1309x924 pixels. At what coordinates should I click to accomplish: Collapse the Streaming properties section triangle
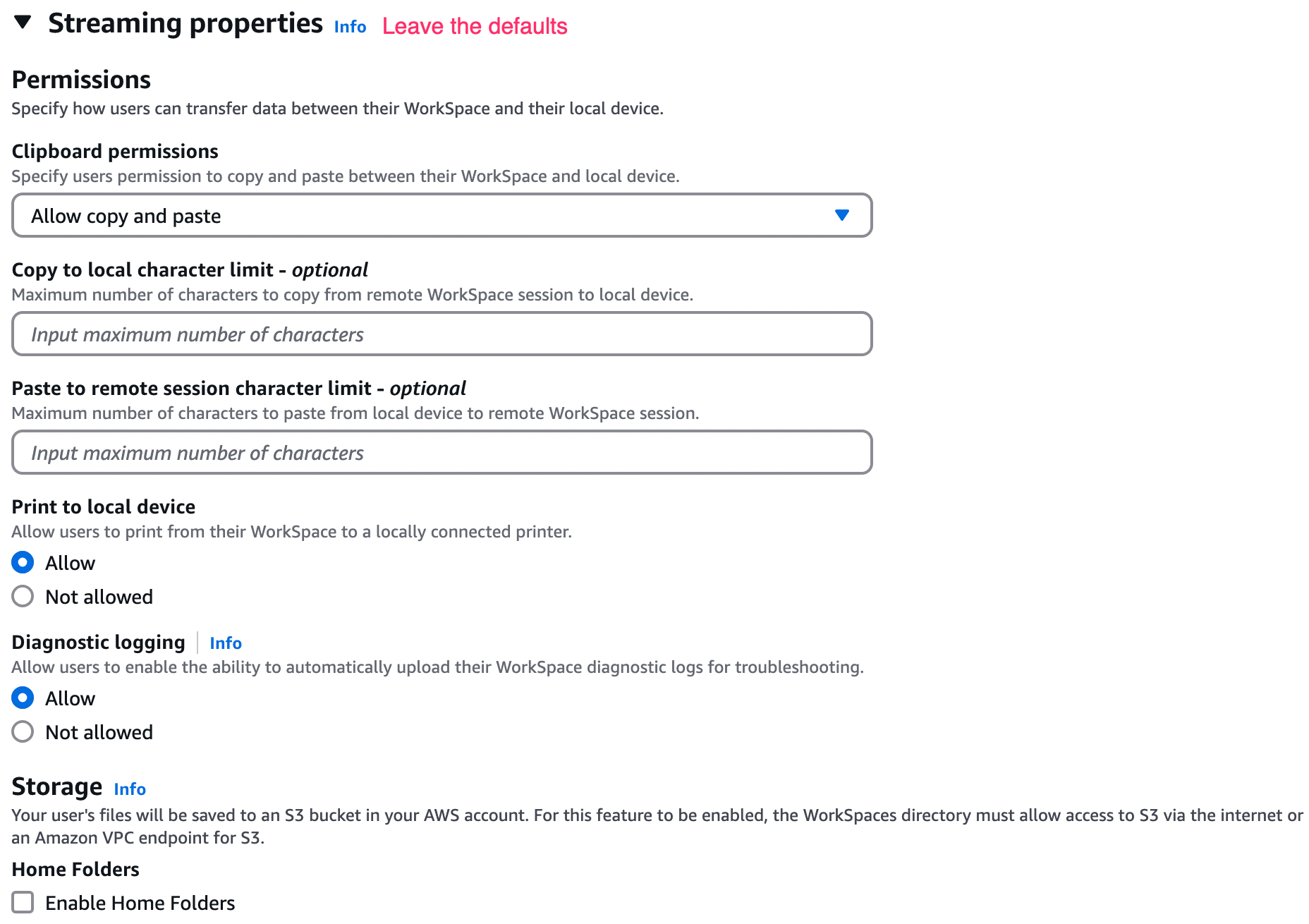click(23, 23)
